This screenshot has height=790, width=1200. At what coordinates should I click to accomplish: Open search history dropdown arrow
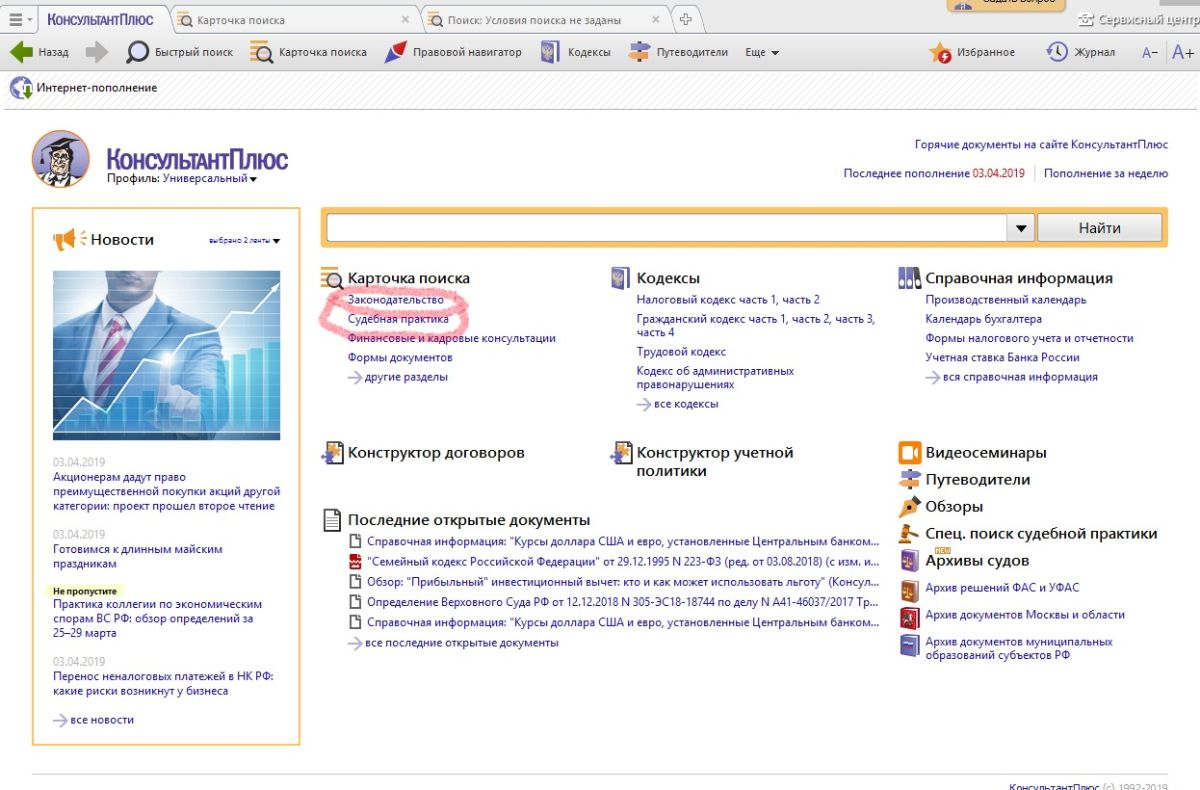point(1019,228)
